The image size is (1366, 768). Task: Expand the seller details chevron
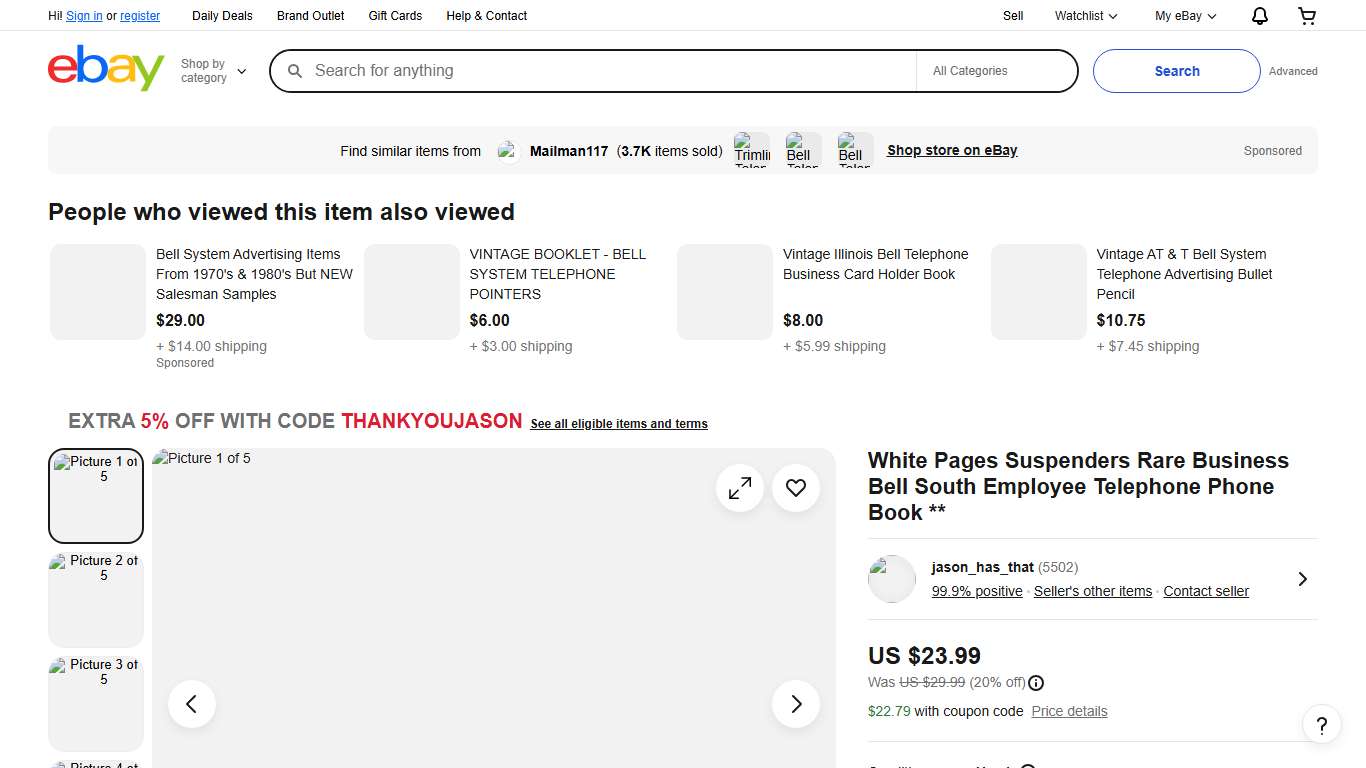pyautogui.click(x=1302, y=578)
